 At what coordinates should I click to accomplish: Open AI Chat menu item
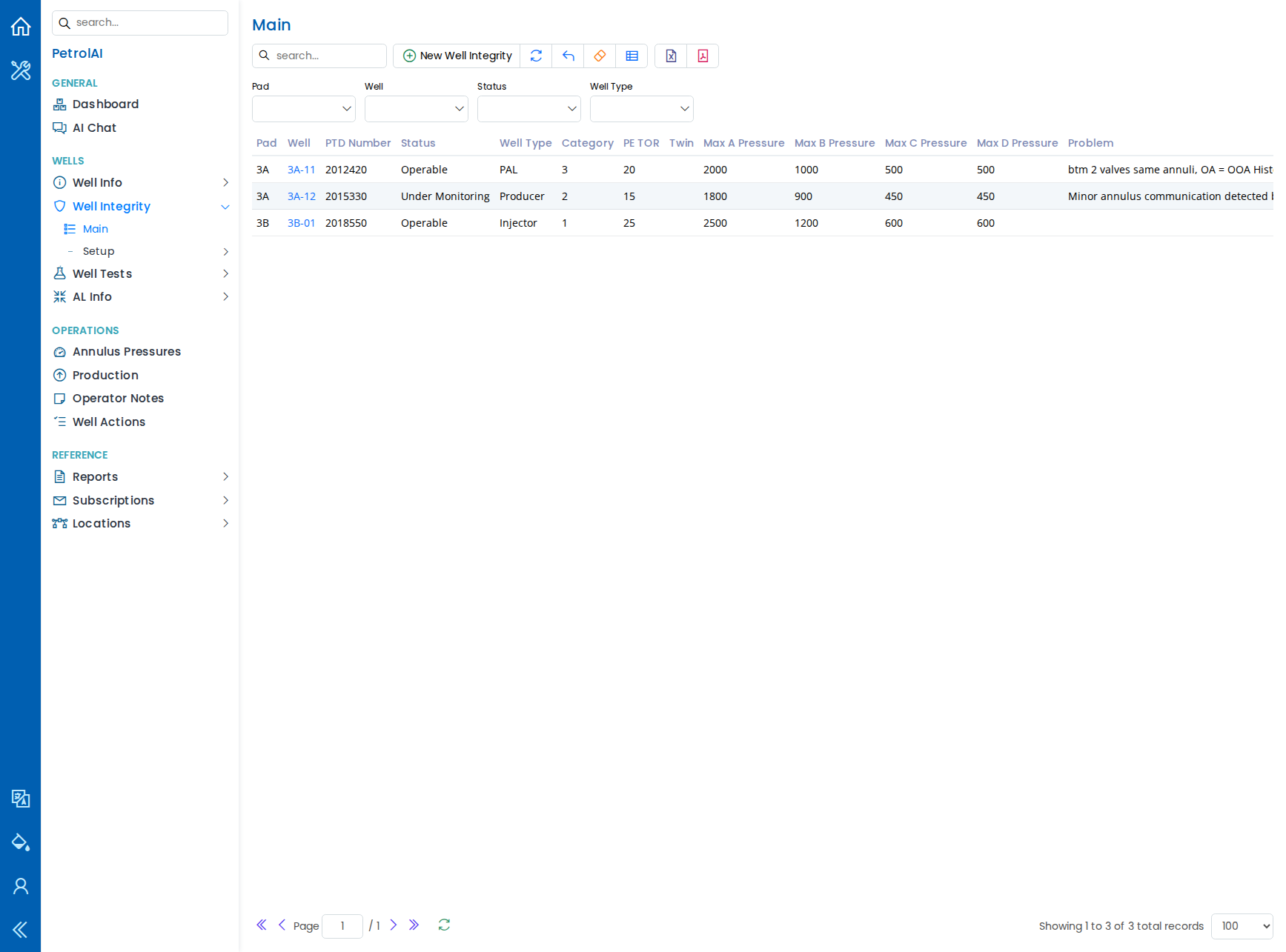[x=94, y=128]
